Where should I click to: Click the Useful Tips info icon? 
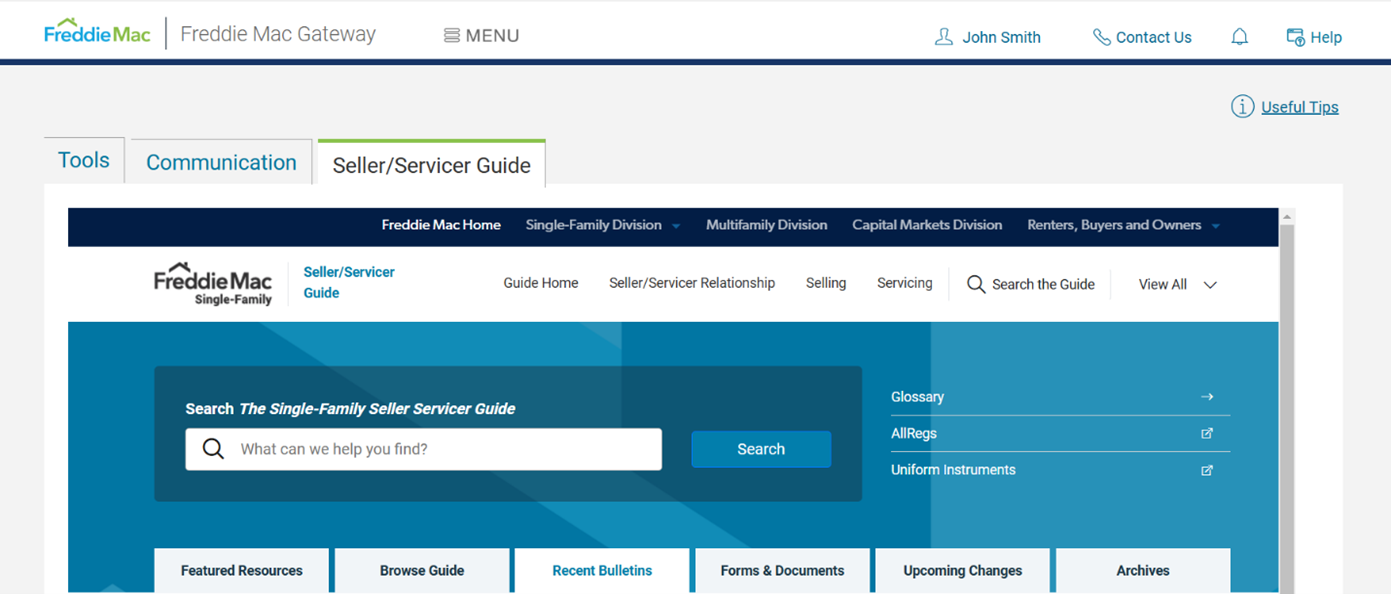click(1242, 107)
